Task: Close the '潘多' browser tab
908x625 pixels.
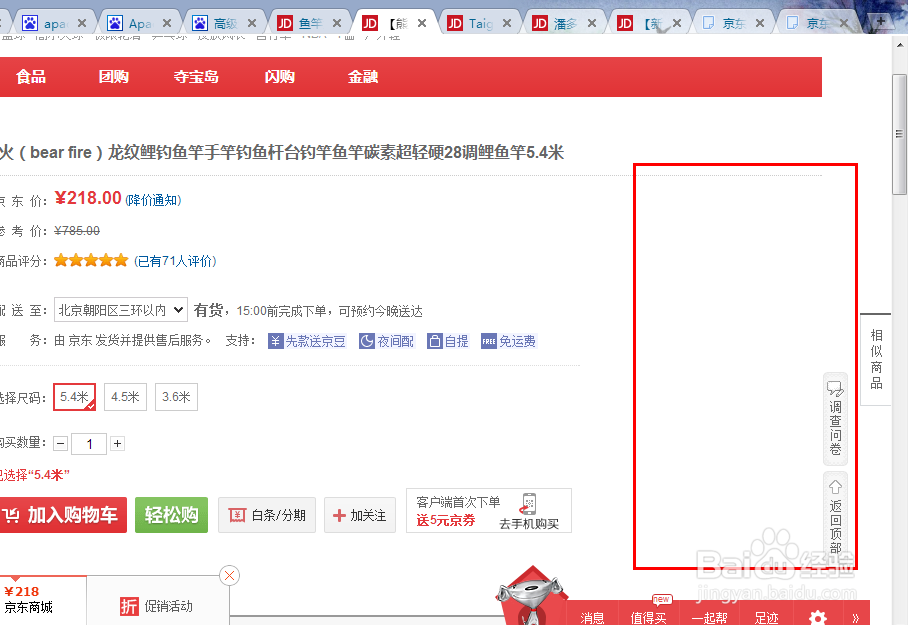Action: [592, 23]
